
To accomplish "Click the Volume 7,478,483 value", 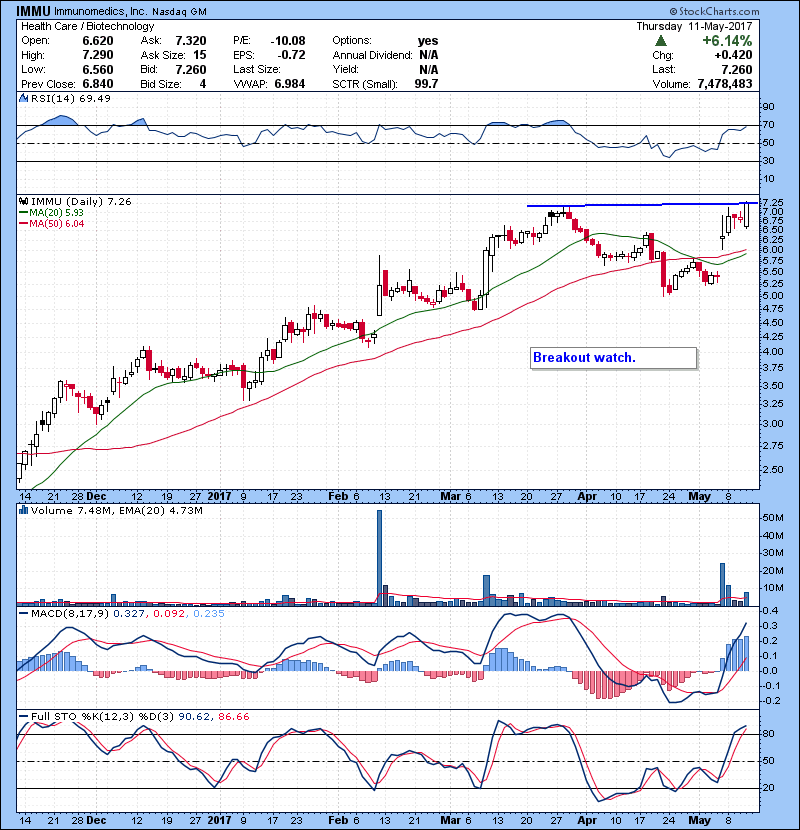I will click(725, 84).
